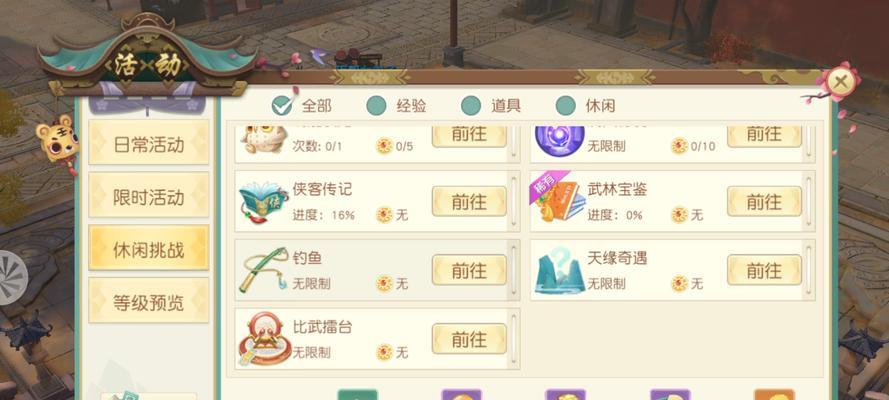The image size is (889, 400).
Task: Click the scroll indicator beside 侠客传记 entry
Action: tap(514, 201)
